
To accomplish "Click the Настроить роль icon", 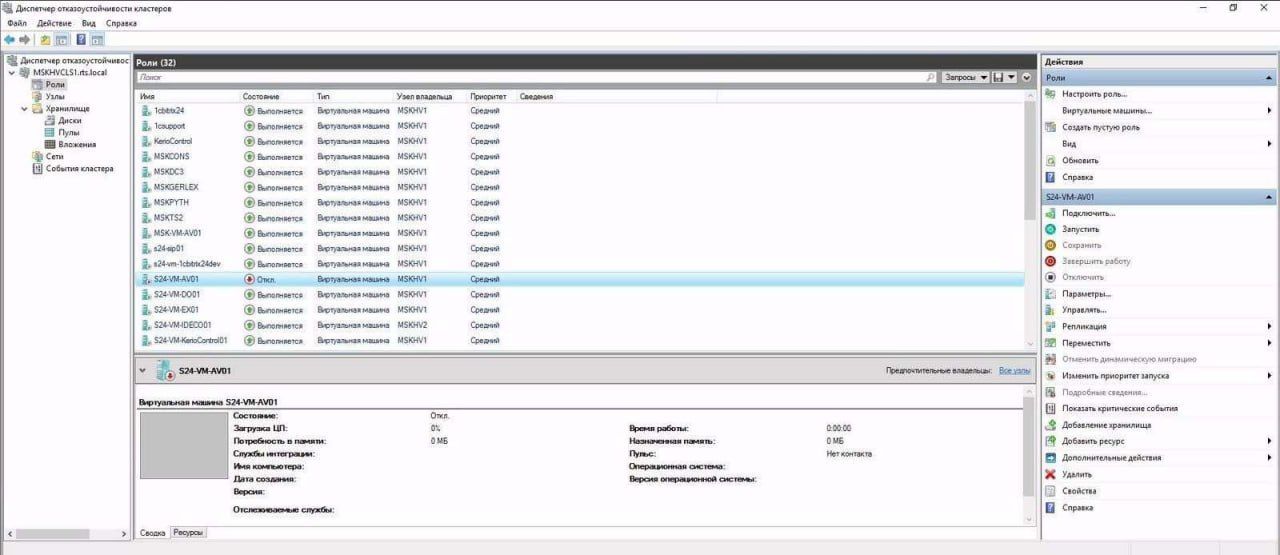I will [1050, 93].
